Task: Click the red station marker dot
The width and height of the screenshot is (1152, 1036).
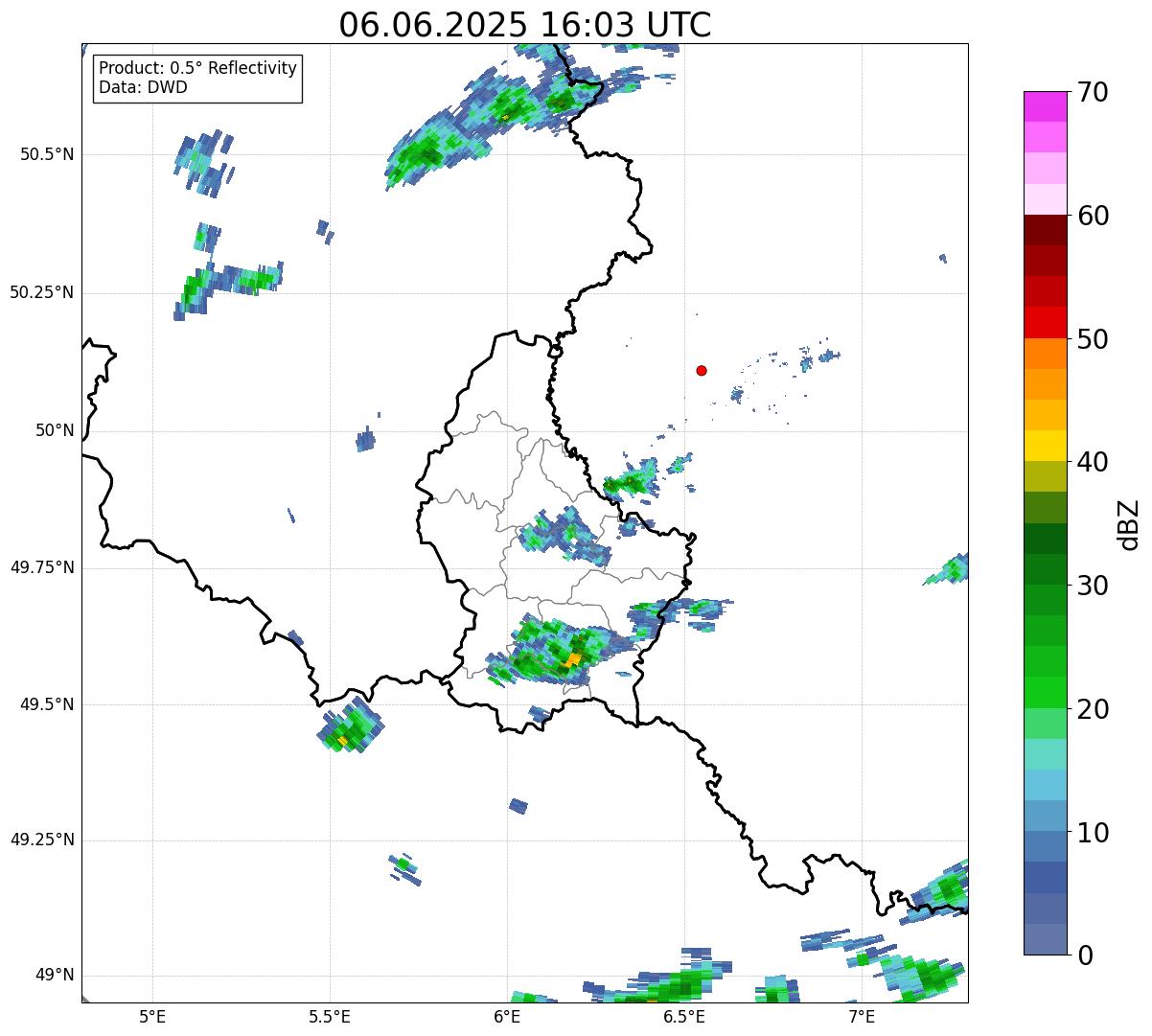Action: [x=702, y=370]
